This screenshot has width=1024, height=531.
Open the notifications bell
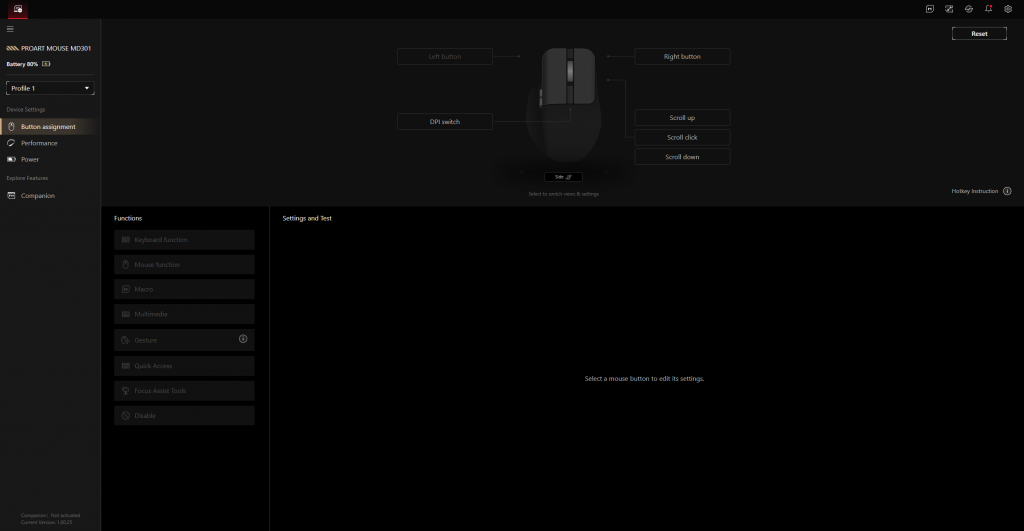[x=988, y=9]
